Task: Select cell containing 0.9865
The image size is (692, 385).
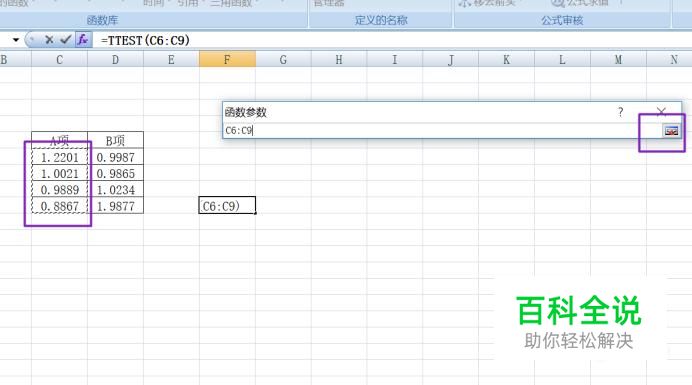Action: [x=116, y=174]
